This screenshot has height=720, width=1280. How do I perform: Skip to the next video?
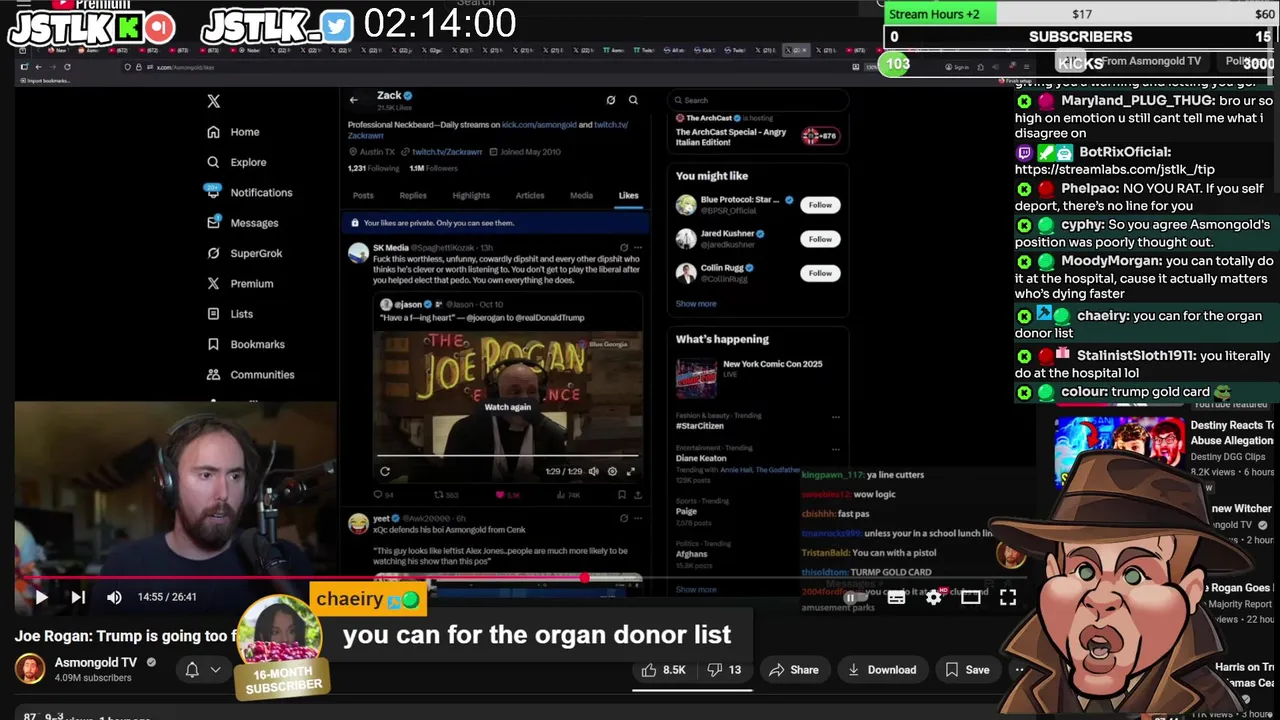tap(78, 597)
